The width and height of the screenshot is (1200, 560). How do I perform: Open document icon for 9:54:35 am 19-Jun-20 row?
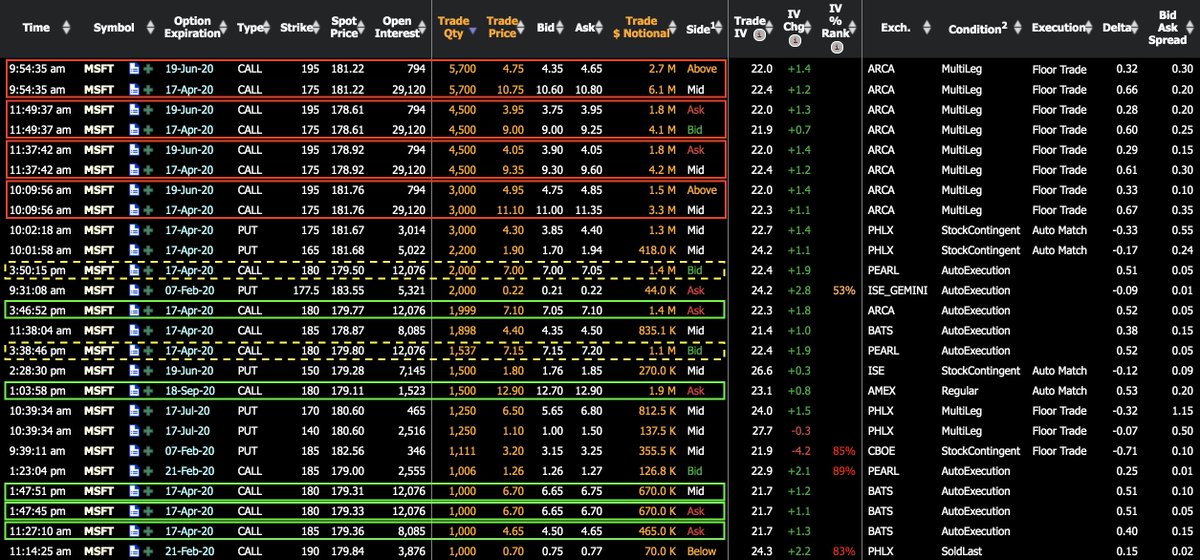134,71
